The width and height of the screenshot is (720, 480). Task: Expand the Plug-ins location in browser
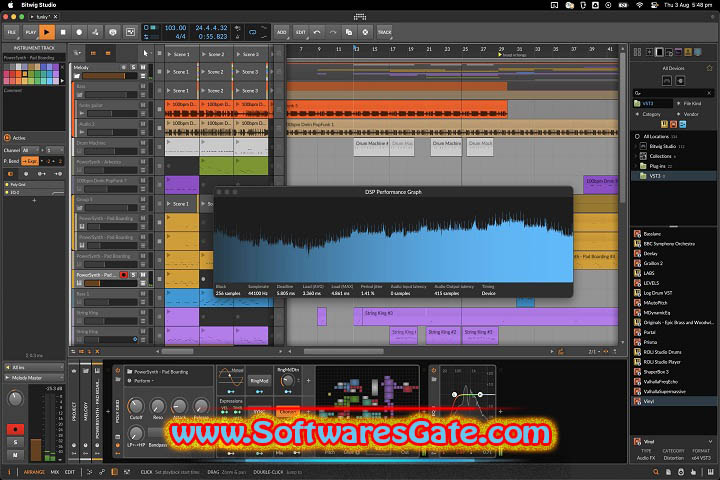636,166
